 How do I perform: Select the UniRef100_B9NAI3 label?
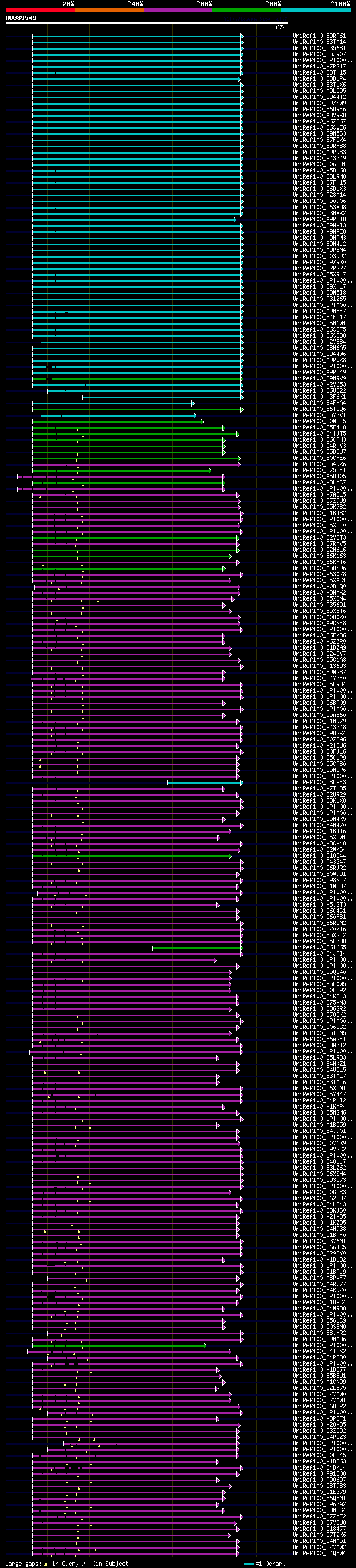click(x=319, y=225)
